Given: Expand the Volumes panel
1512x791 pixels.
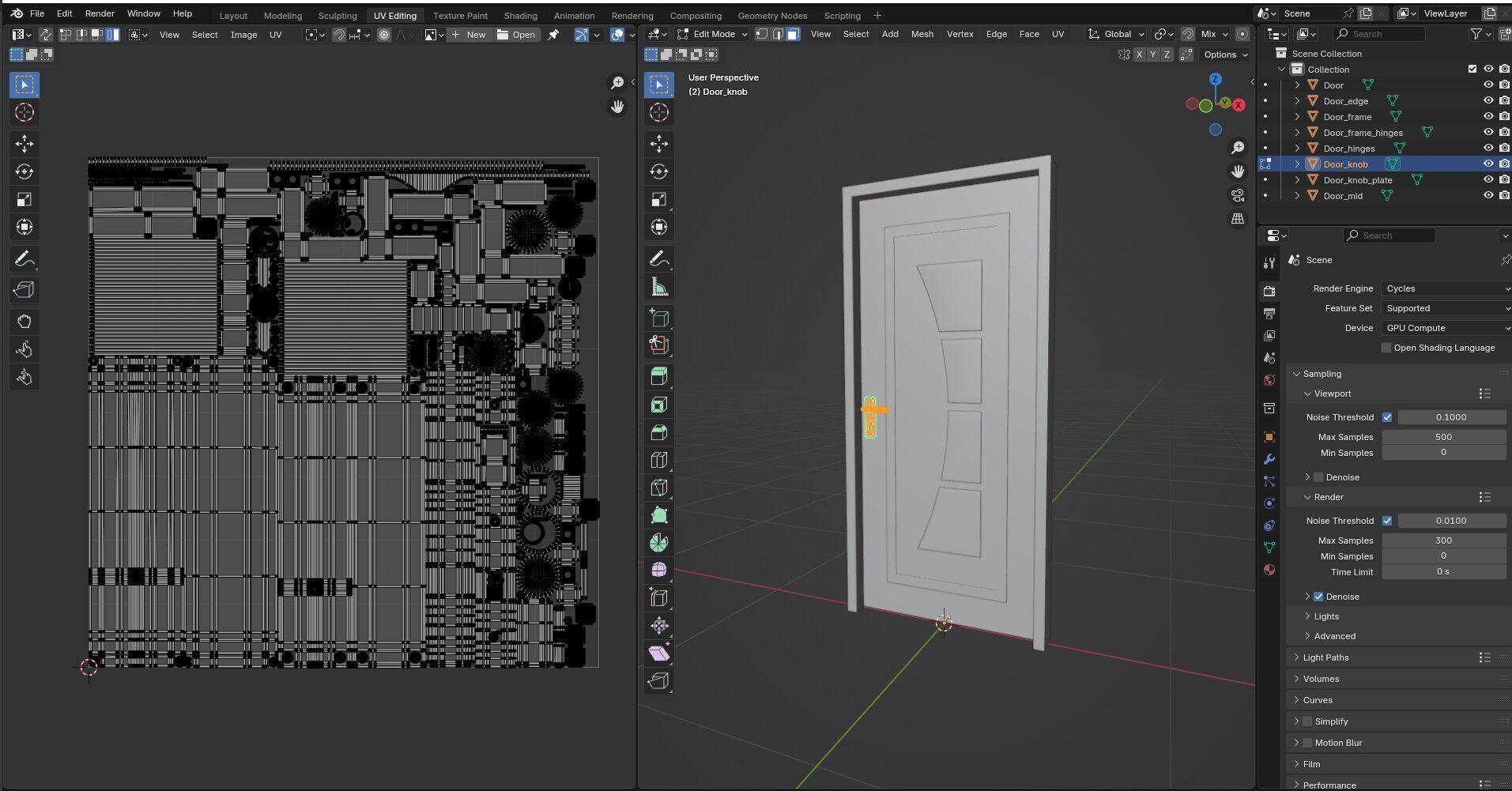Looking at the screenshot, I should point(1321,679).
